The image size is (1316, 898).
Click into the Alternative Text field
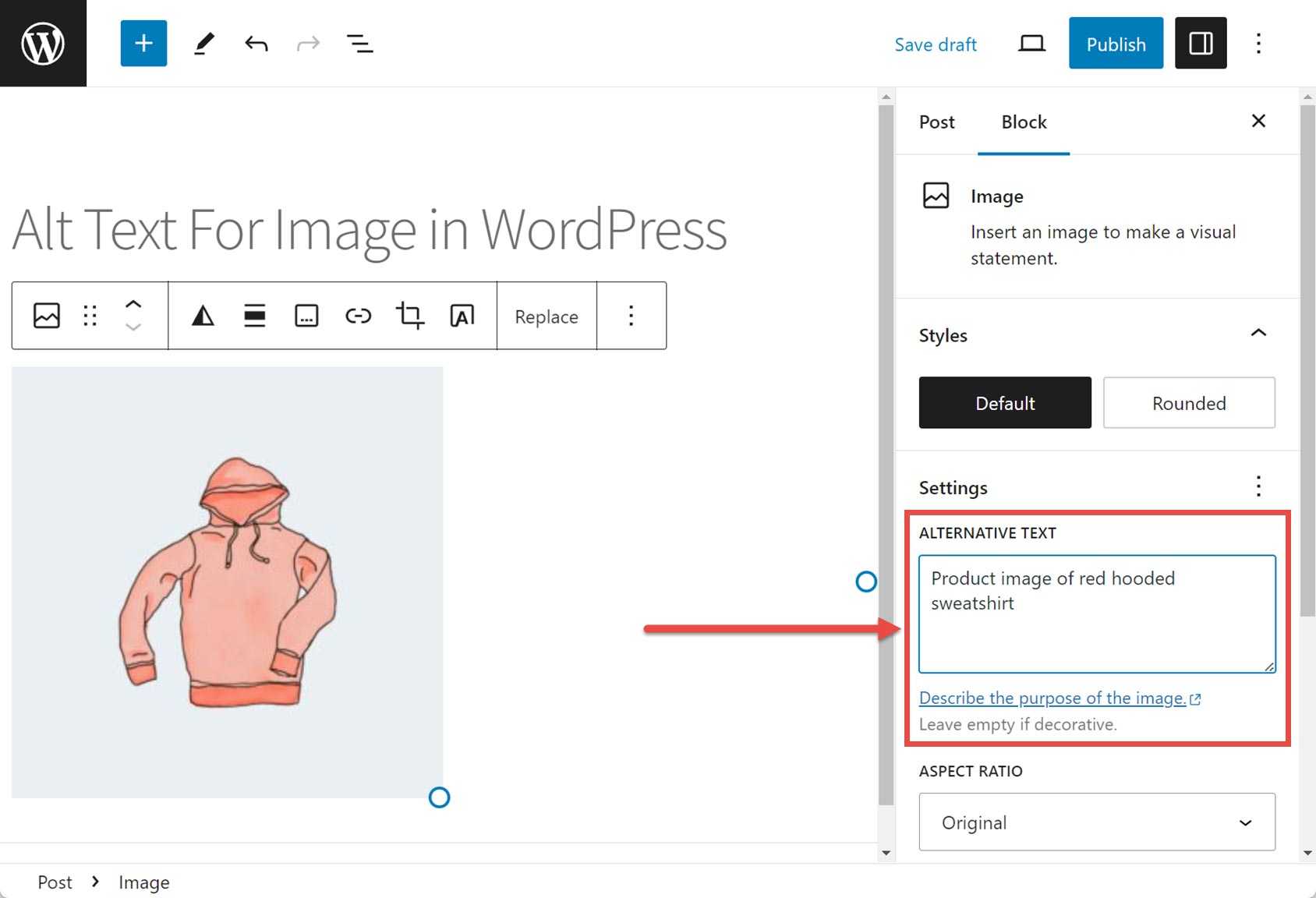(x=1097, y=613)
